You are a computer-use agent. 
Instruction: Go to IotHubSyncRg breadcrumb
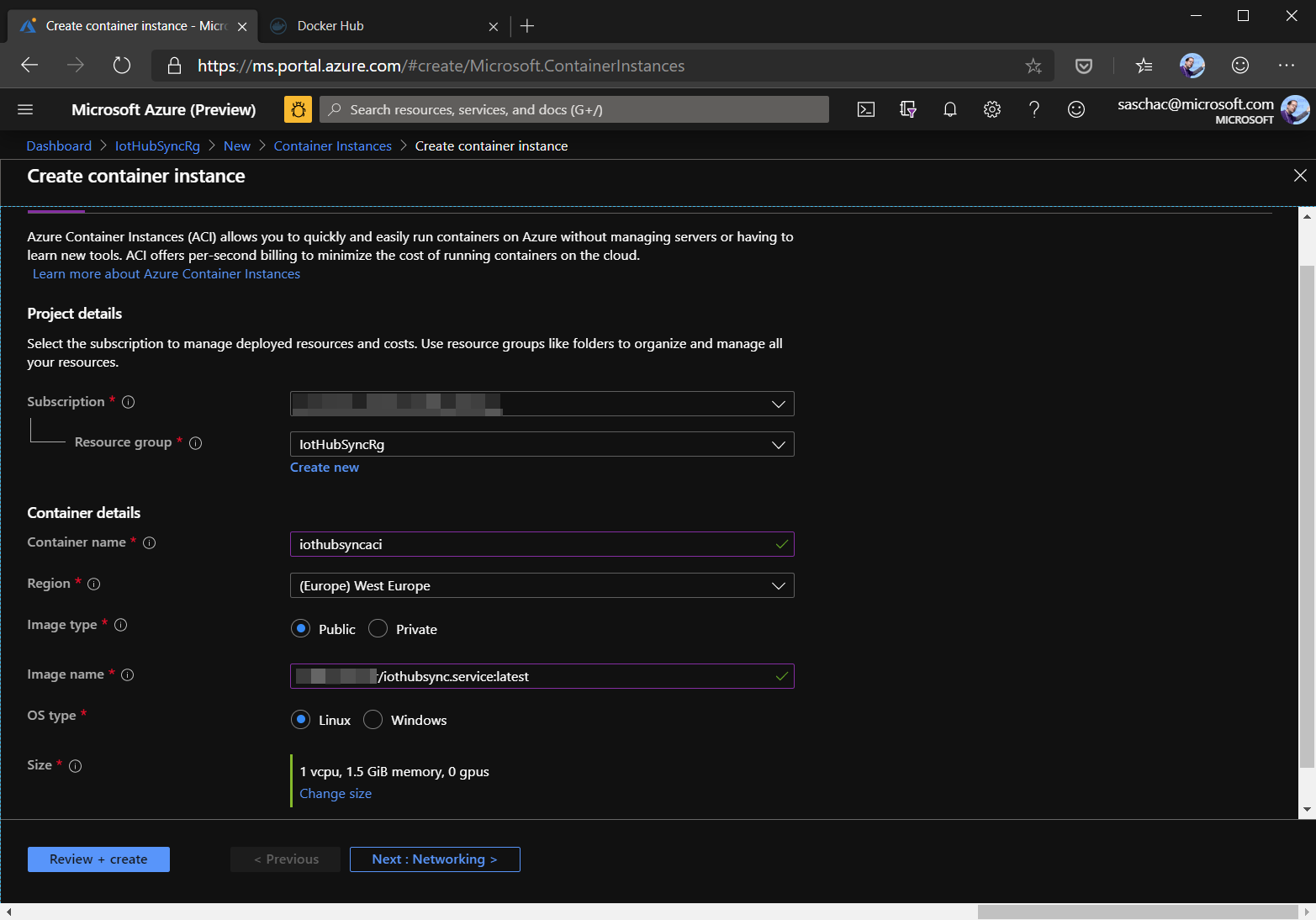pos(157,146)
